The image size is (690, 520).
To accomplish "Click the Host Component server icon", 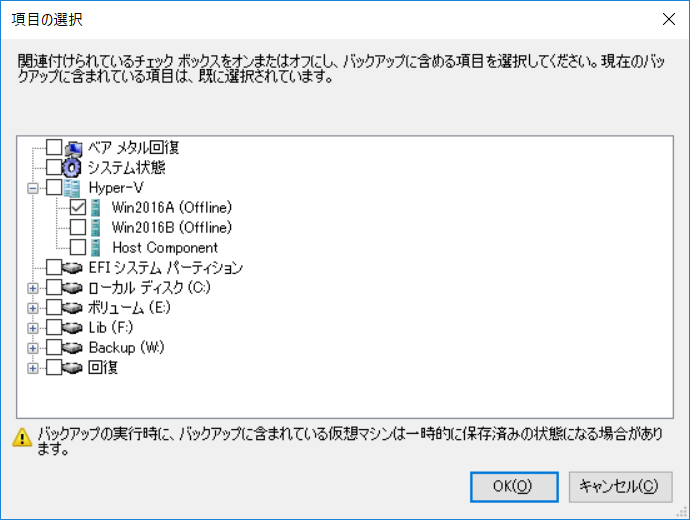I will [x=95, y=248].
